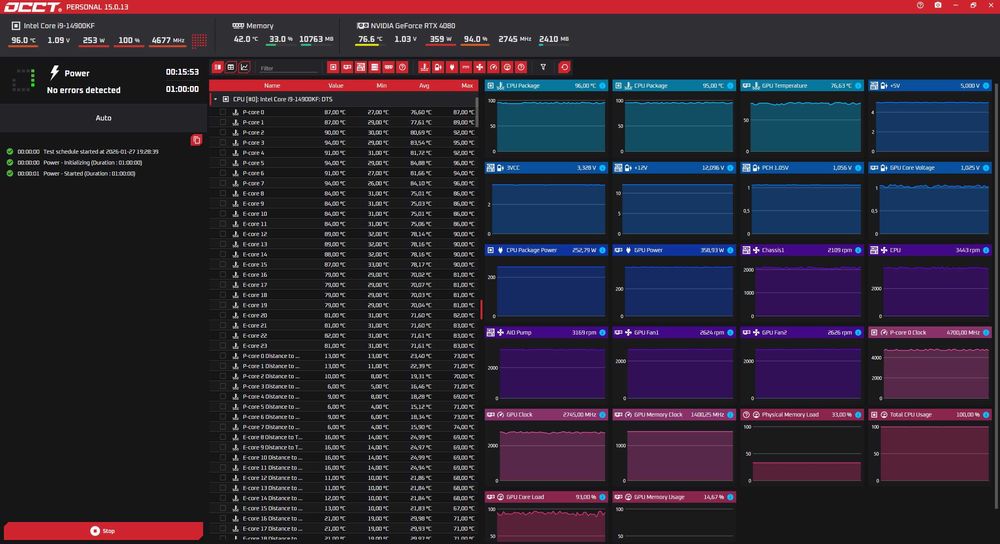
Task: Click the Power test header
Action: [77, 73]
